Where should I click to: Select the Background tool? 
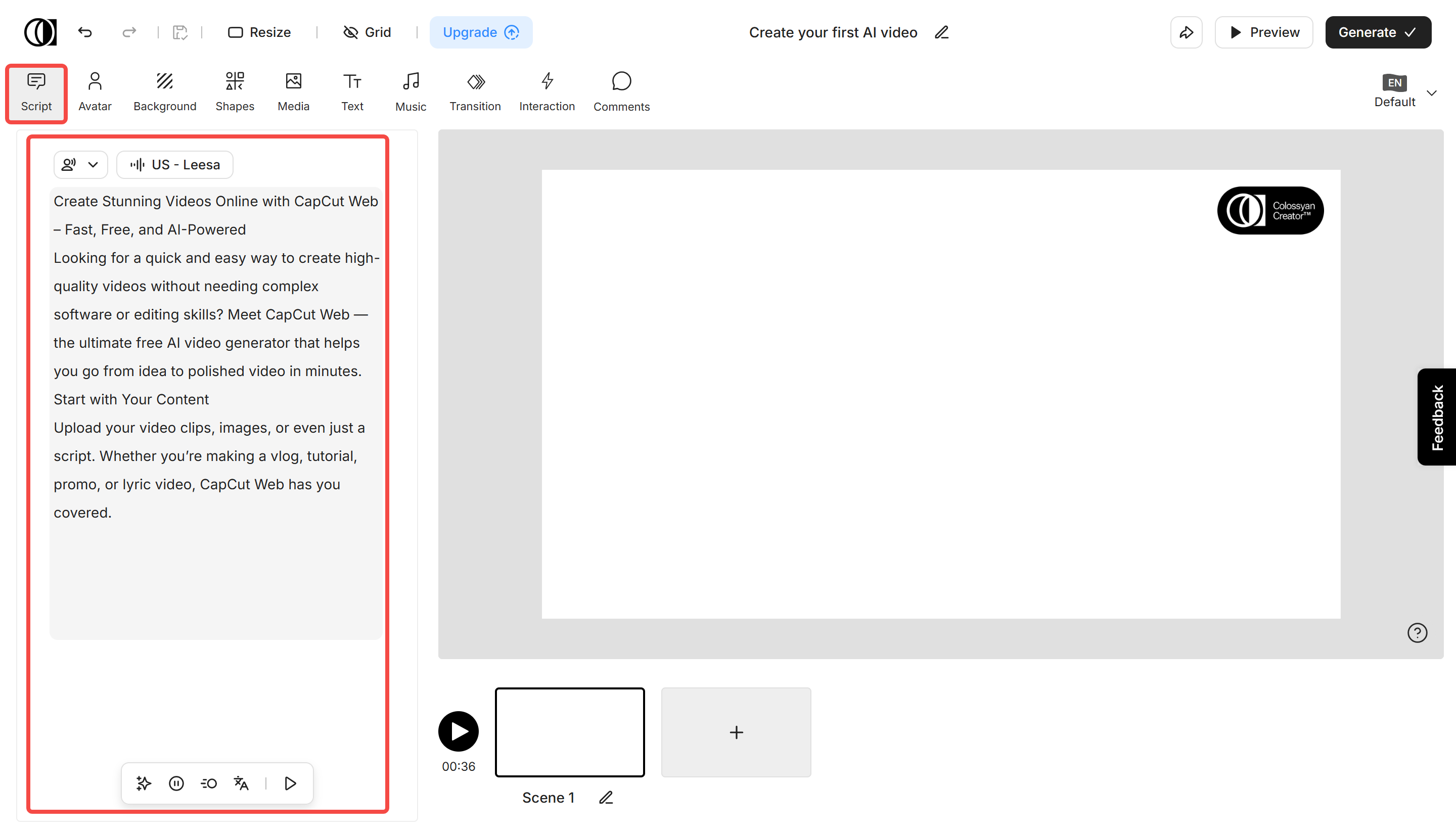[165, 90]
